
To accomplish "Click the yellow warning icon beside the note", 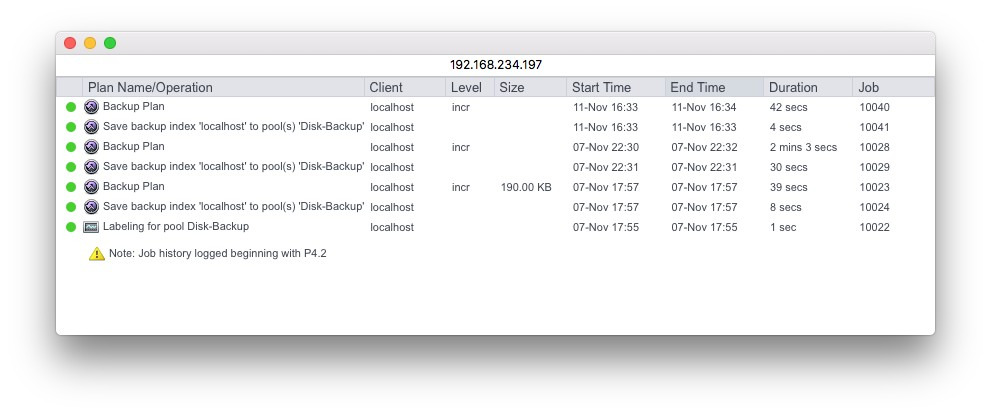I will coord(97,254).
